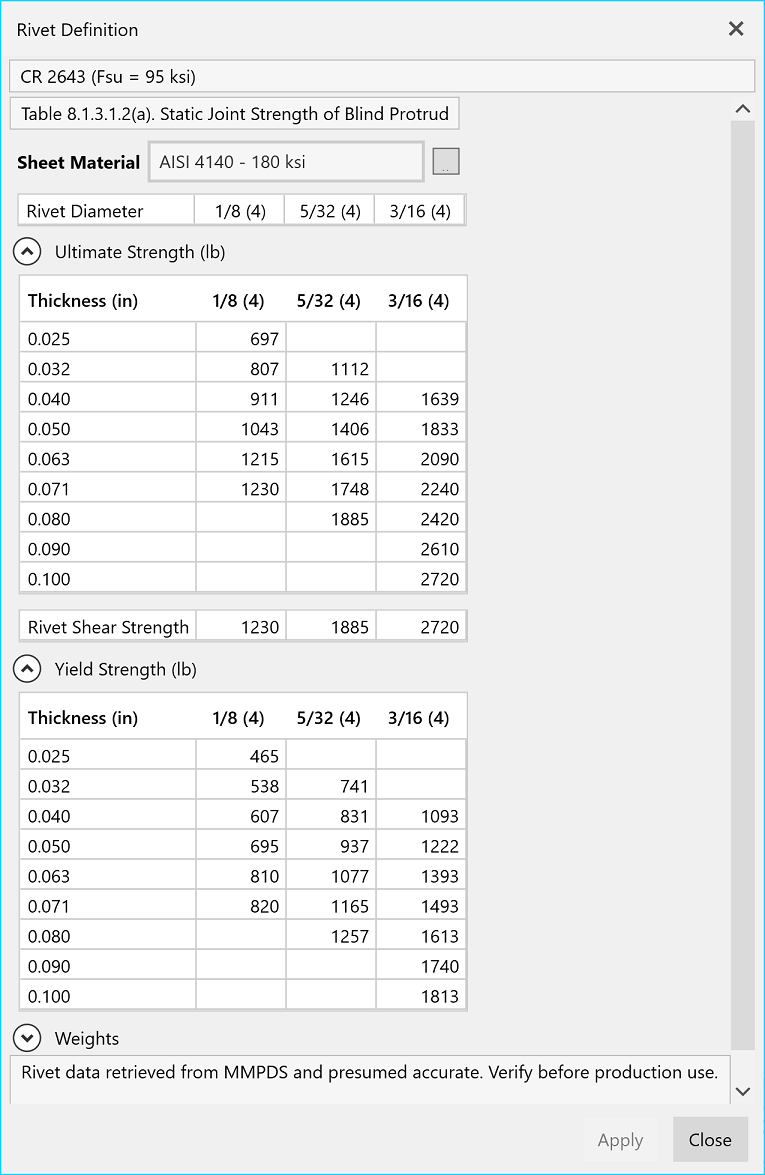Click the CR 2643 rivet name field
Viewport: 765px width, 1175px height.
coord(382,76)
